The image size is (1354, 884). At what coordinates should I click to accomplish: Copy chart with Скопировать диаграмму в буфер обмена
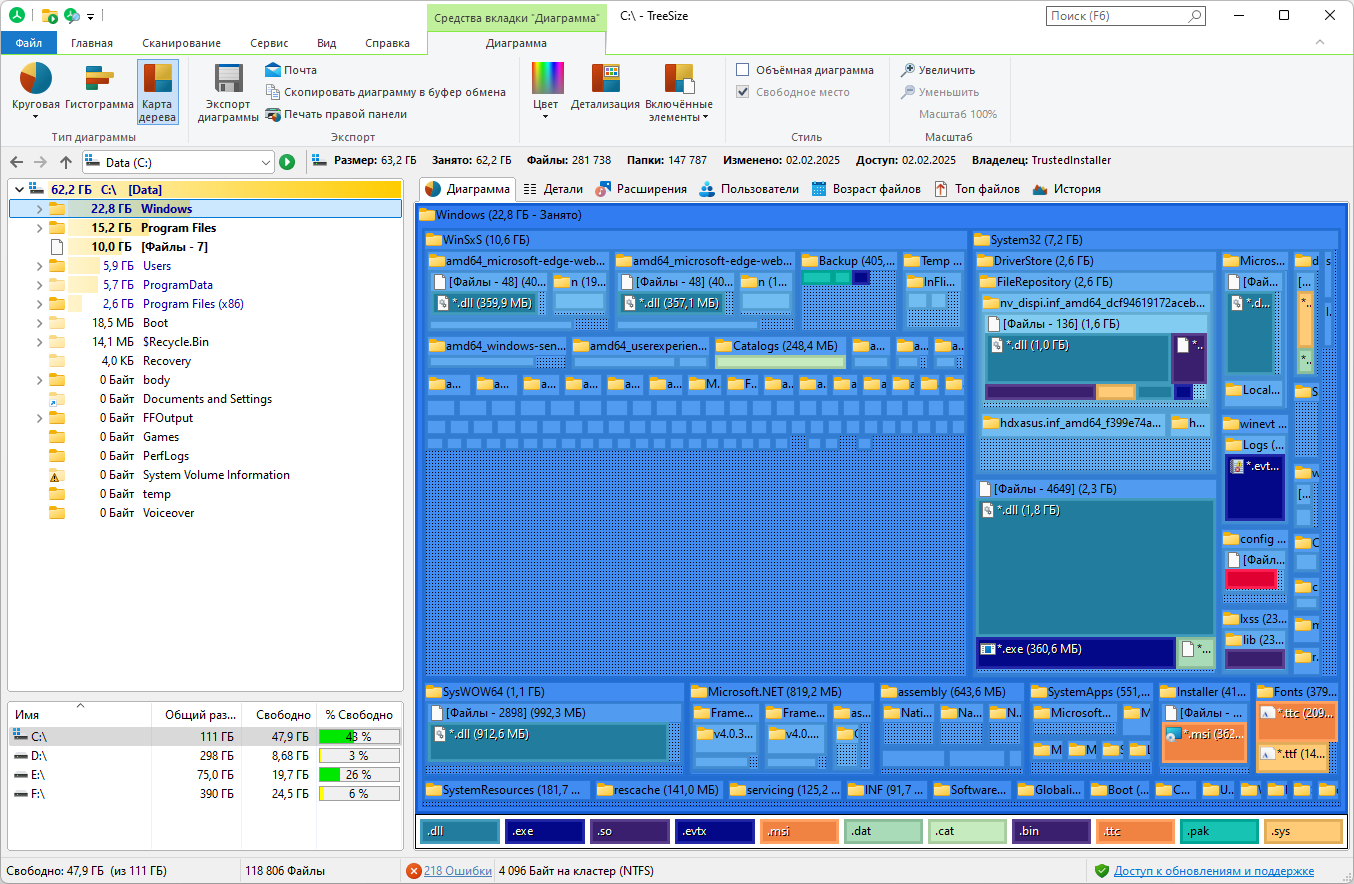click(386, 92)
